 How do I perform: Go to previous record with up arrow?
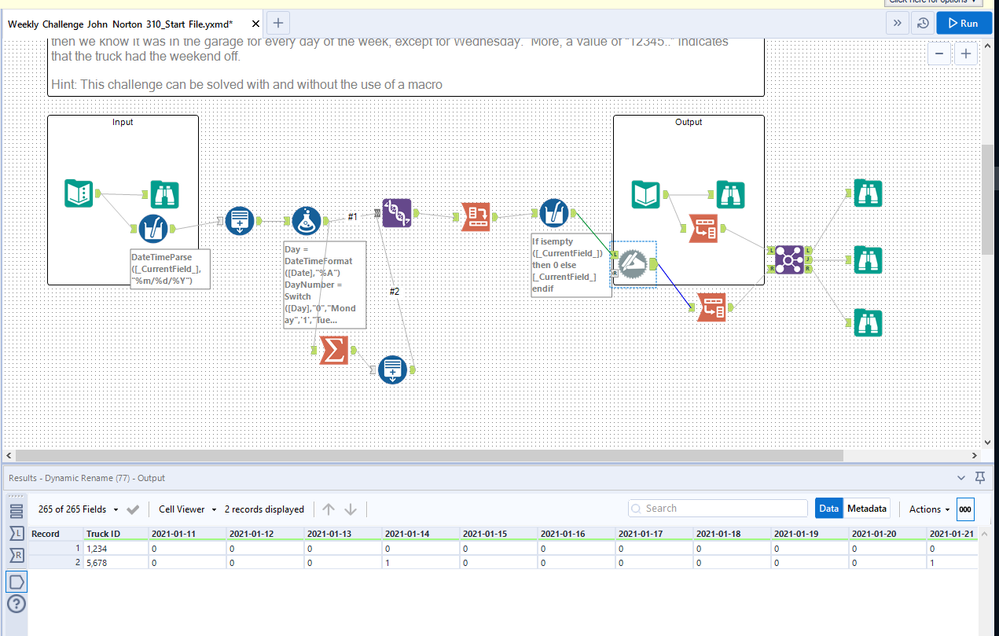pos(329,509)
